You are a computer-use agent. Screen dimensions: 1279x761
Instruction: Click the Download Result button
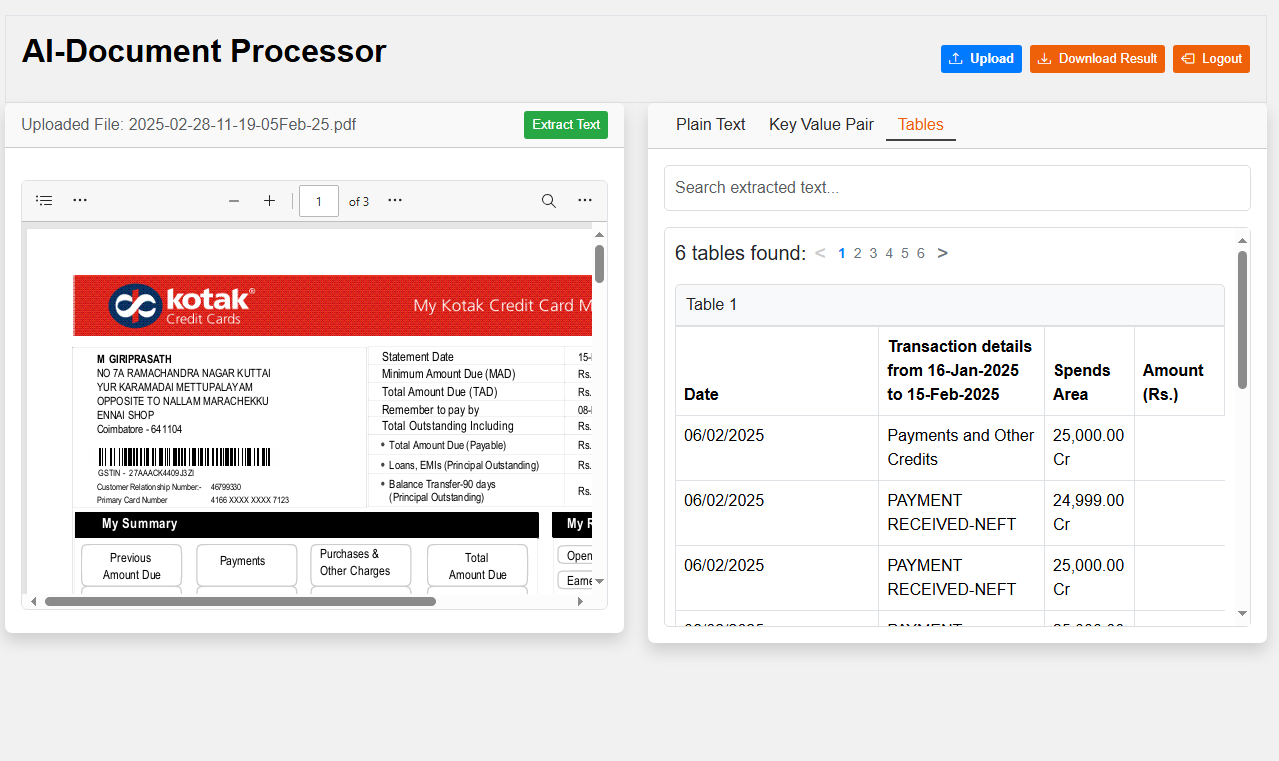tap(1097, 59)
